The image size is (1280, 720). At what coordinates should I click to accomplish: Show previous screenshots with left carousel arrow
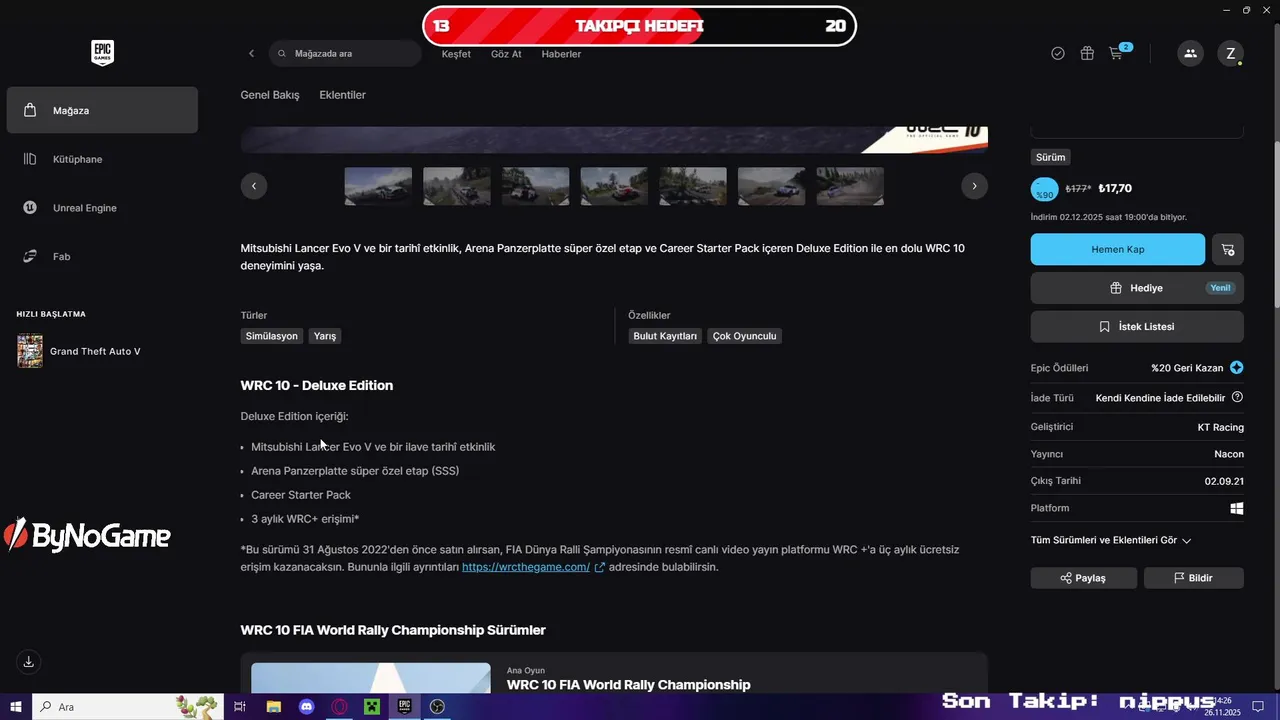coord(254,186)
